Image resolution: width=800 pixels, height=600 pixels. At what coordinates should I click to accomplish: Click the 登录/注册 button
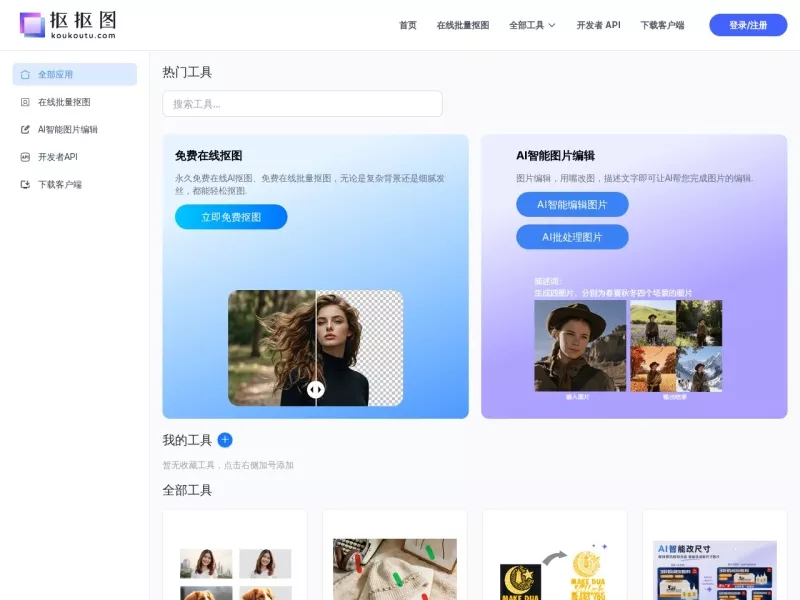[x=748, y=25]
